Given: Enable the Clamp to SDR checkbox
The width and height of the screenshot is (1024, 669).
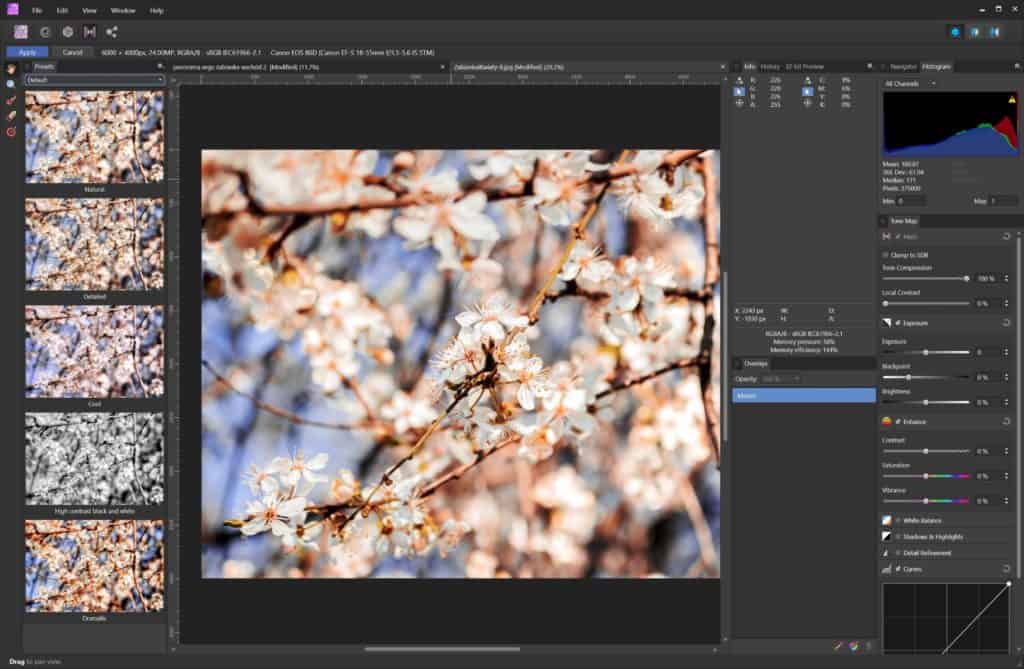Looking at the screenshot, I should (886, 255).
